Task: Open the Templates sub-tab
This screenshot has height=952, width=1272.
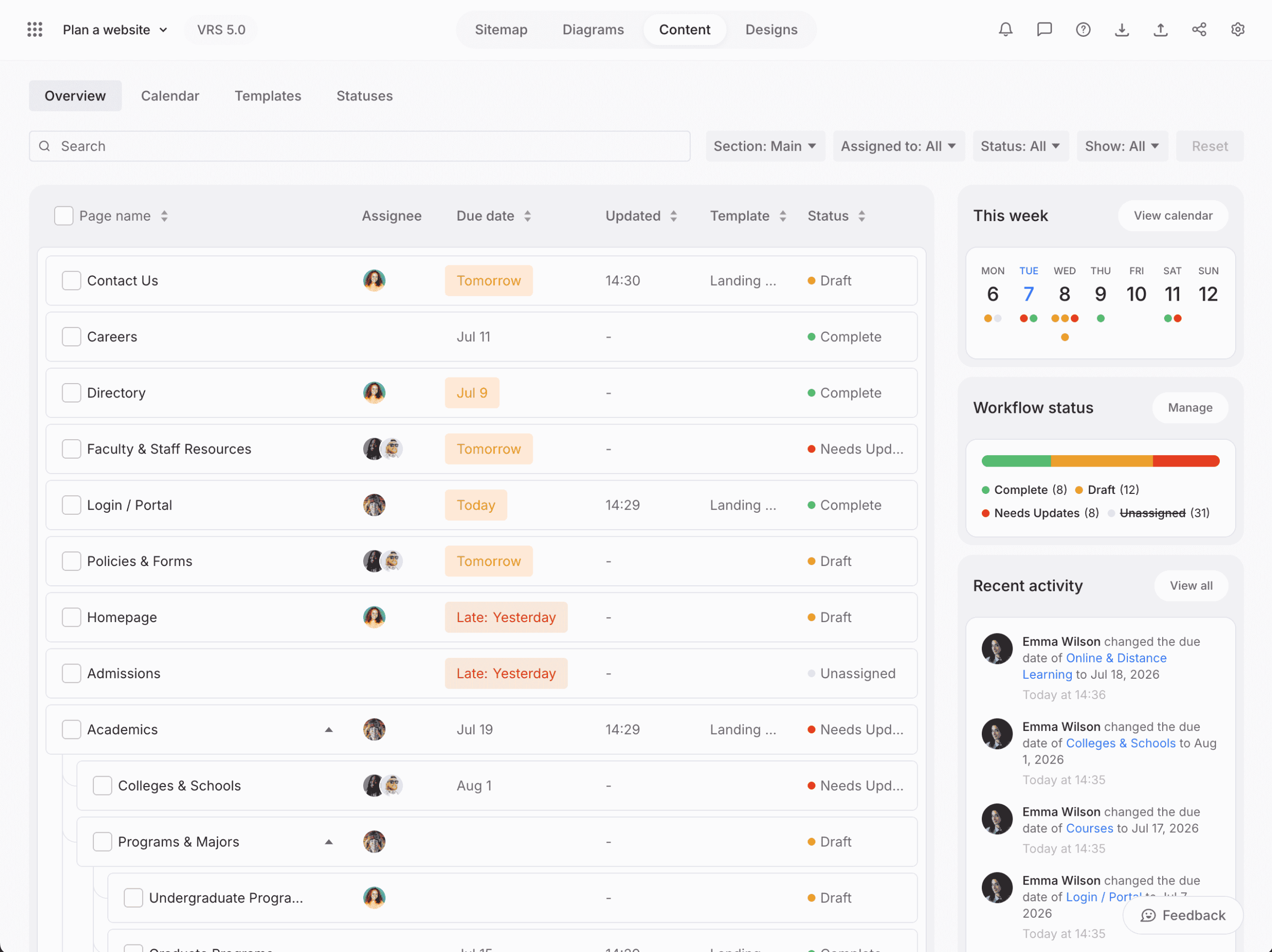Action: pos(268,95)
